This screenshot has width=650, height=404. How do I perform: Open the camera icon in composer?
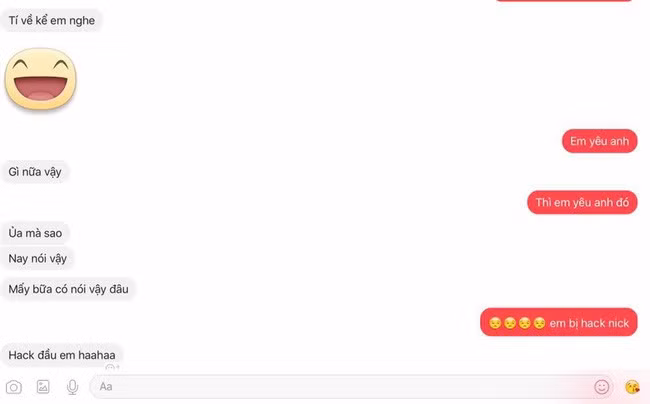point(14,387)
